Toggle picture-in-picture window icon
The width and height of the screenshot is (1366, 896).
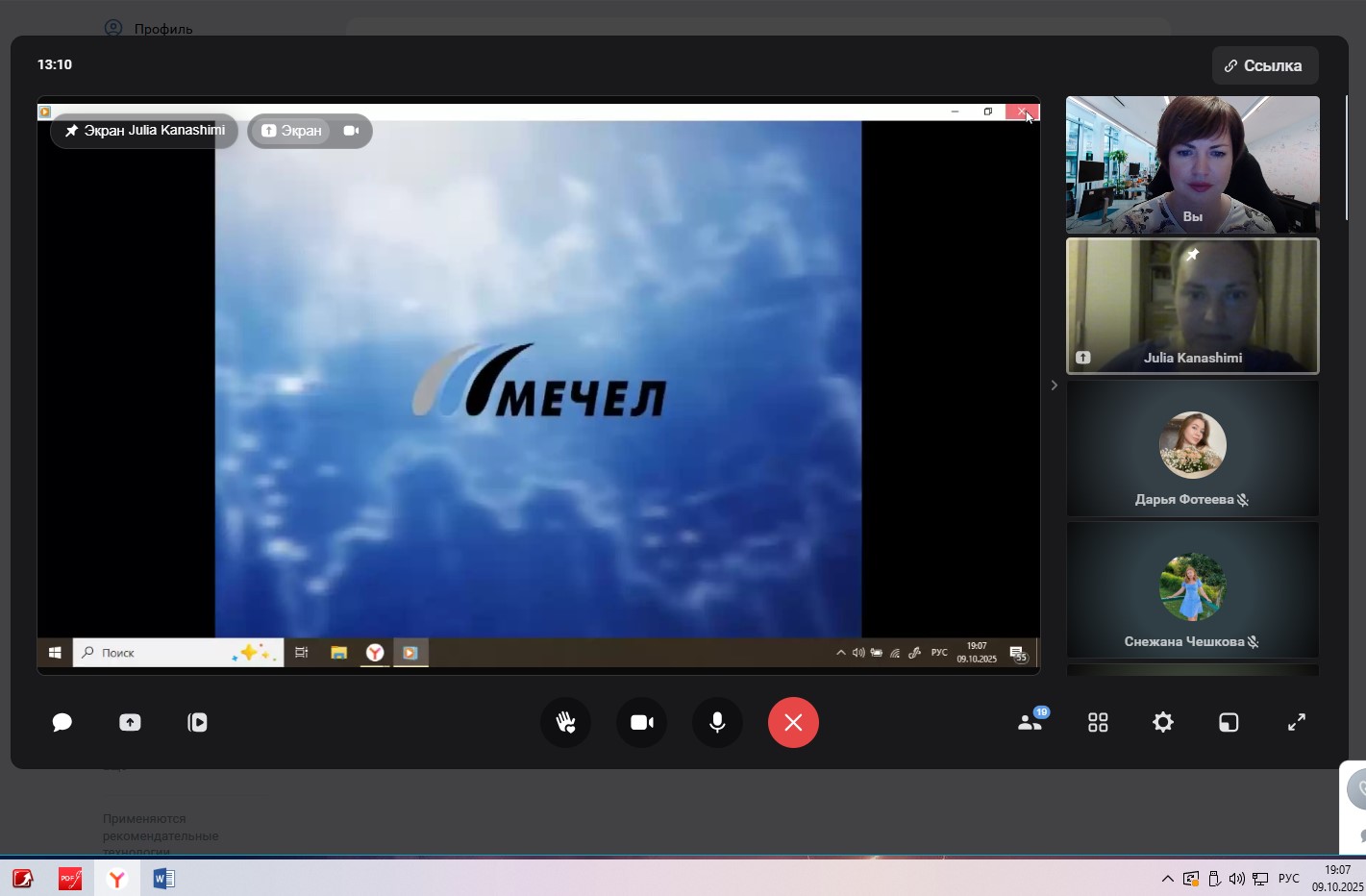(1229, 722)
